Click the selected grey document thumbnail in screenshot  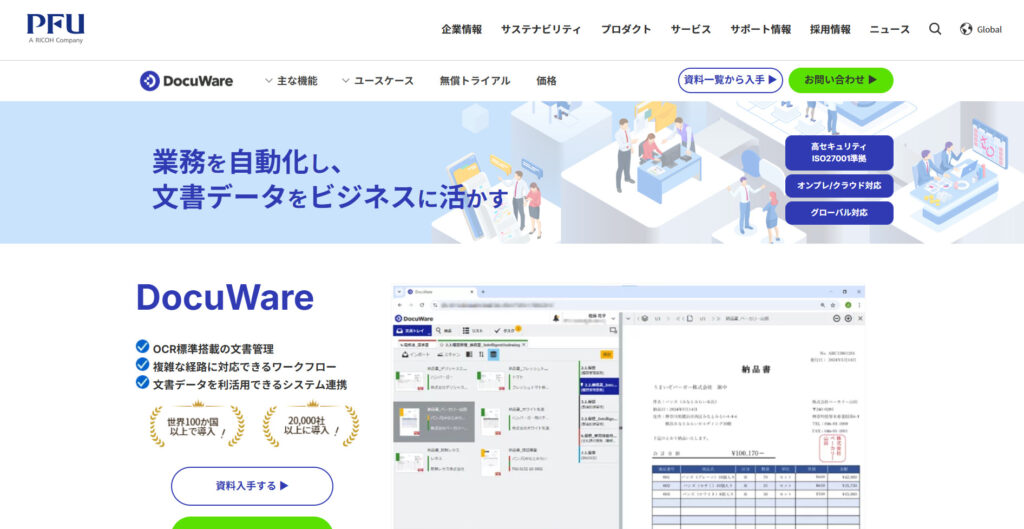click(x=434, y=422)
